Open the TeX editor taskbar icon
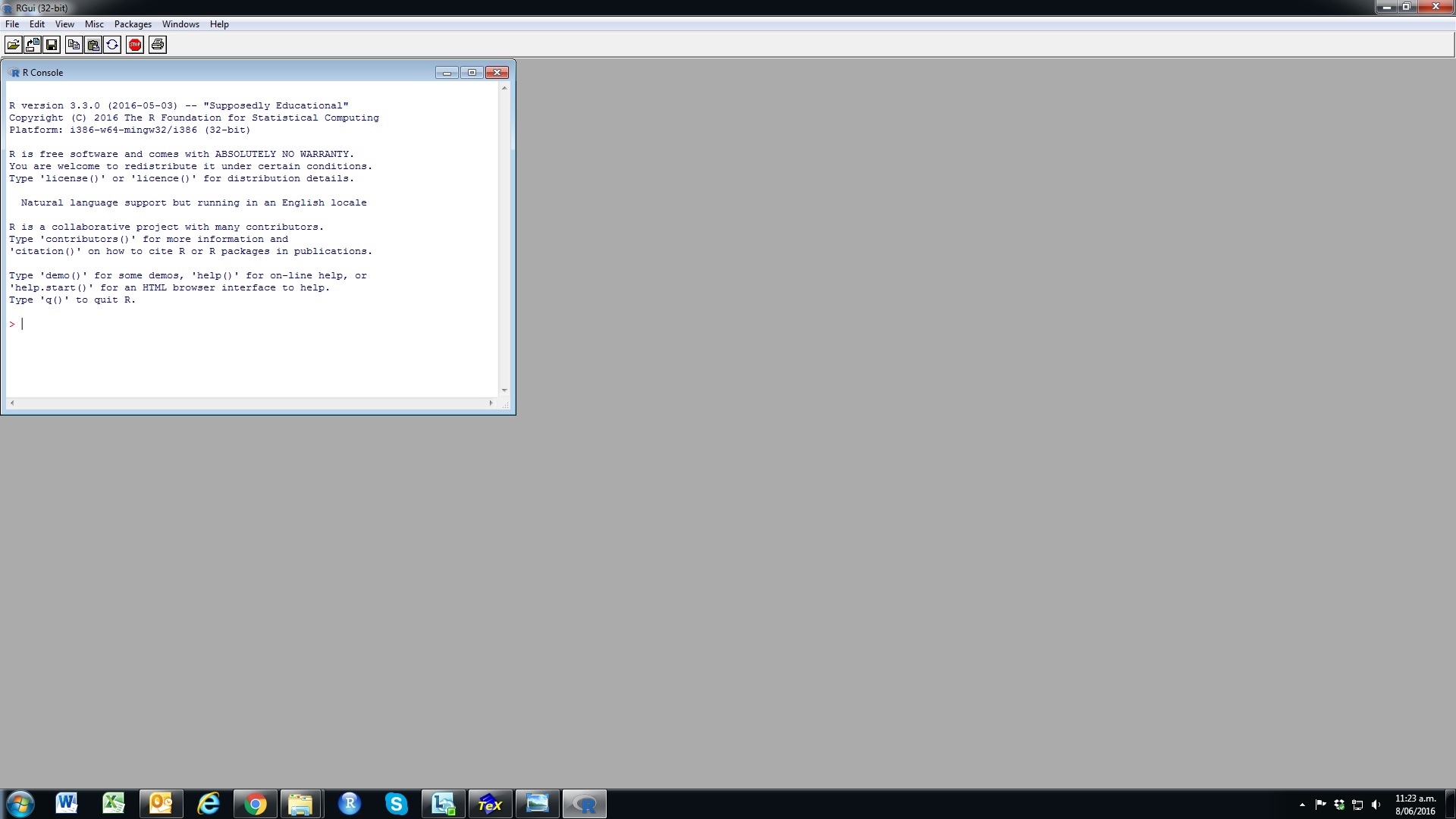1456x819 pixels. click(491, 804)
